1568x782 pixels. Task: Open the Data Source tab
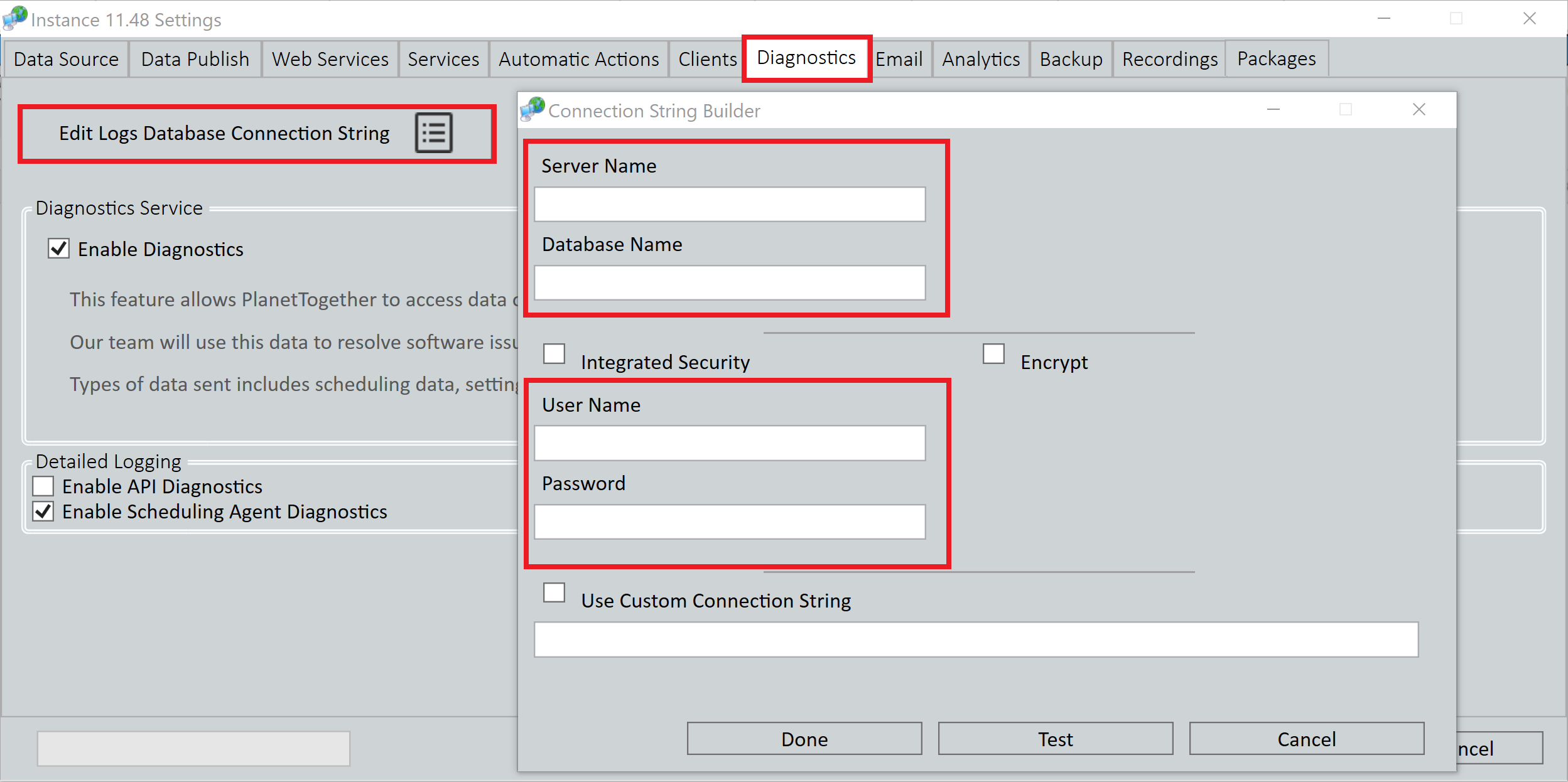click(66, 59)
